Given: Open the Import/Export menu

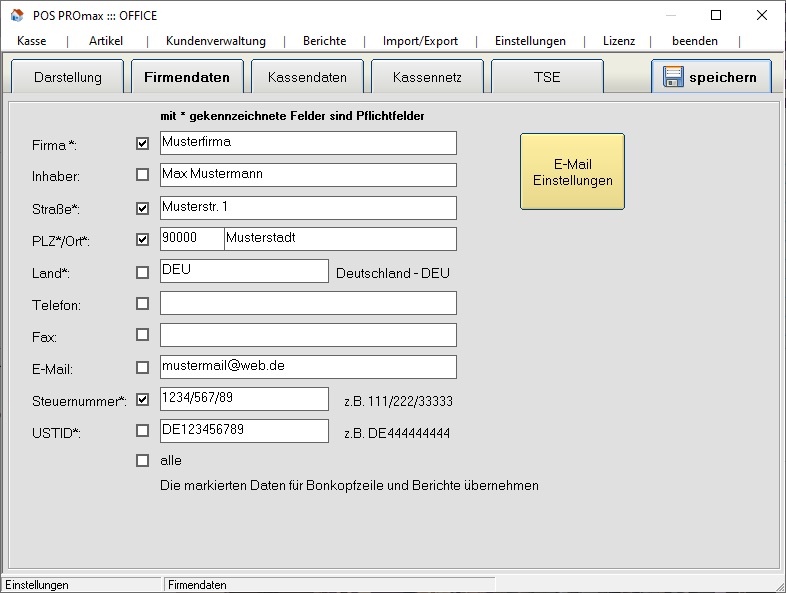Looking at the screenshot, I should click(420, 41).
